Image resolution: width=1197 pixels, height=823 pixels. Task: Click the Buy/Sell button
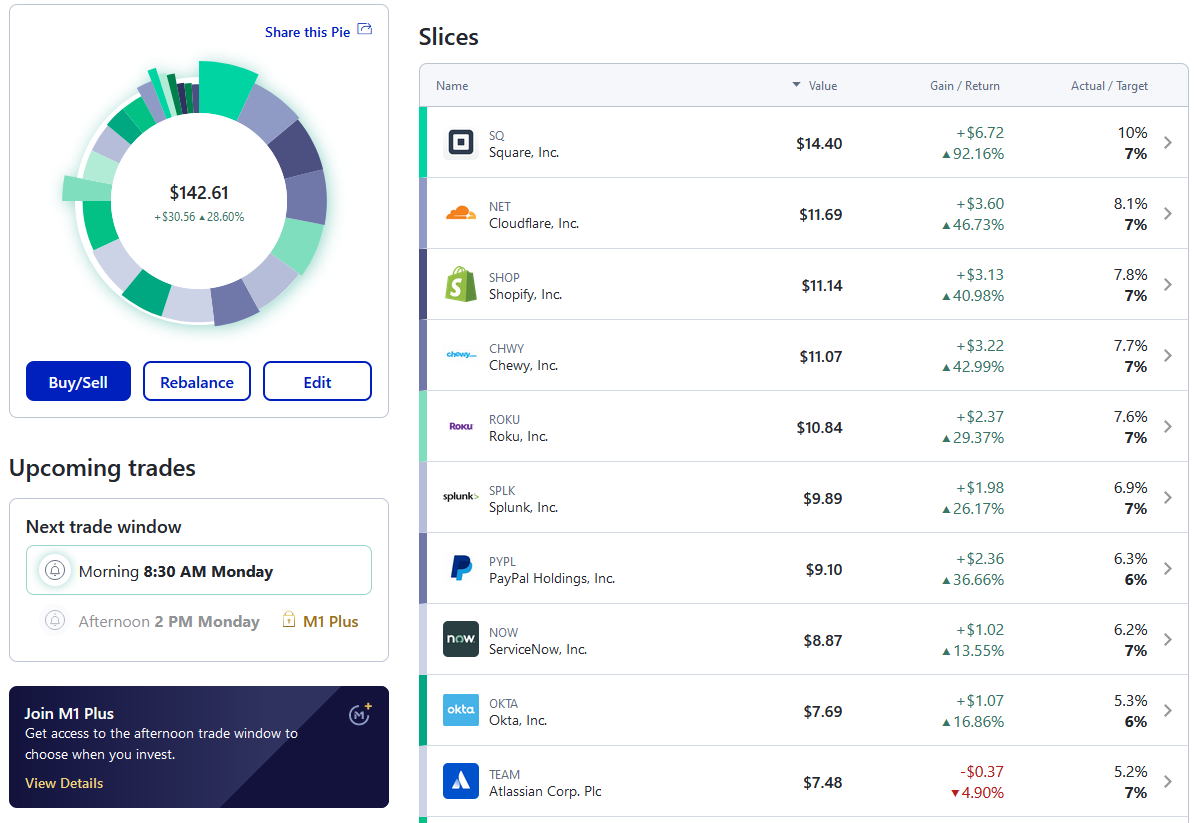(x=79, y=381)
